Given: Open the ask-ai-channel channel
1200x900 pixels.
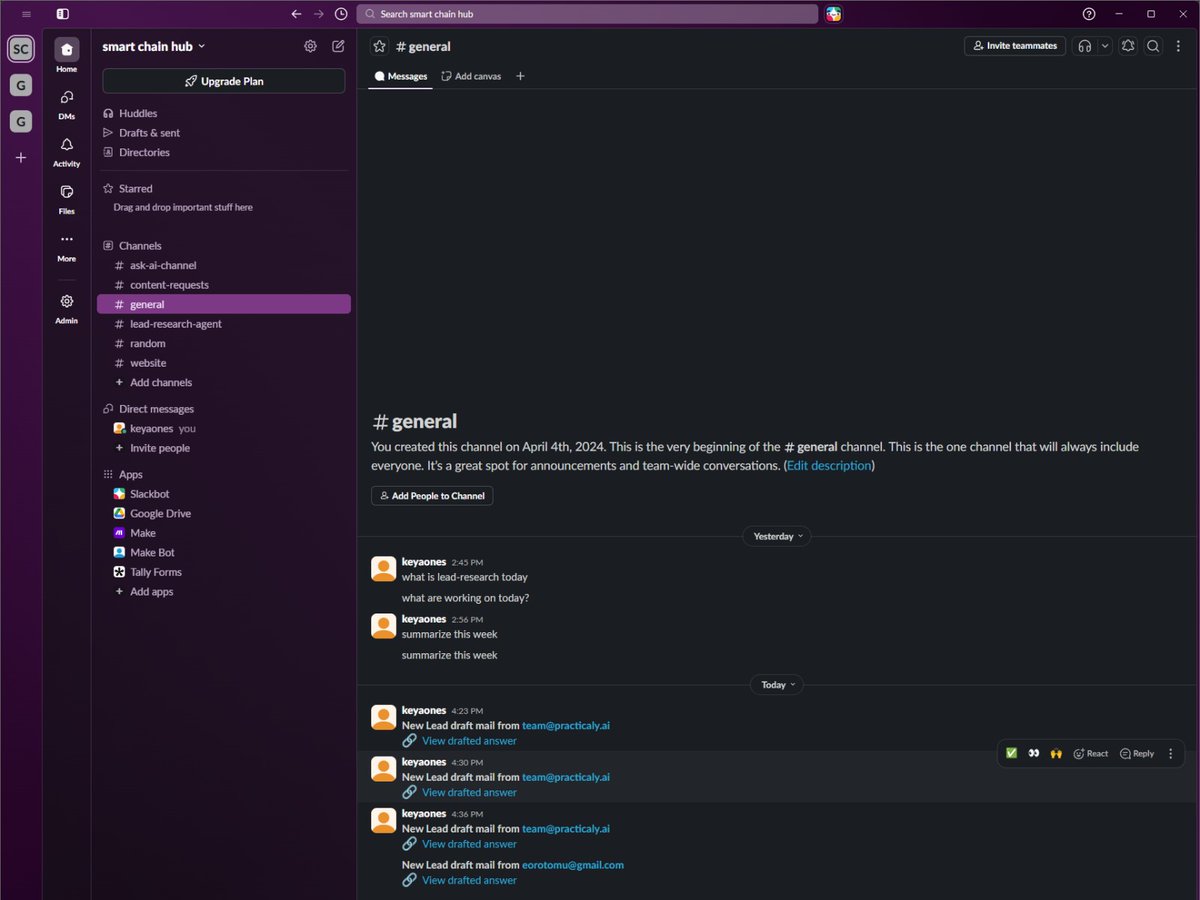Looking at the screenshot, I should [224, 266].
